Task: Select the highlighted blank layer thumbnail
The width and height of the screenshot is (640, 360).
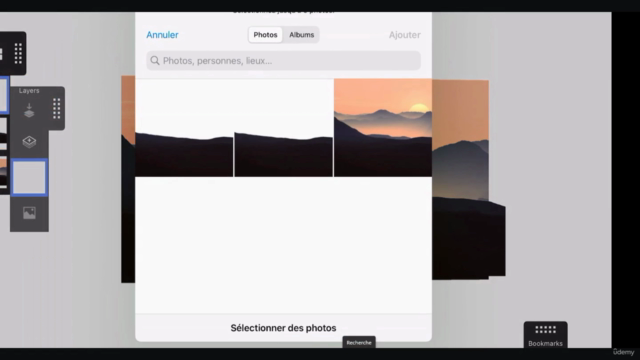Action: [29, 178]
